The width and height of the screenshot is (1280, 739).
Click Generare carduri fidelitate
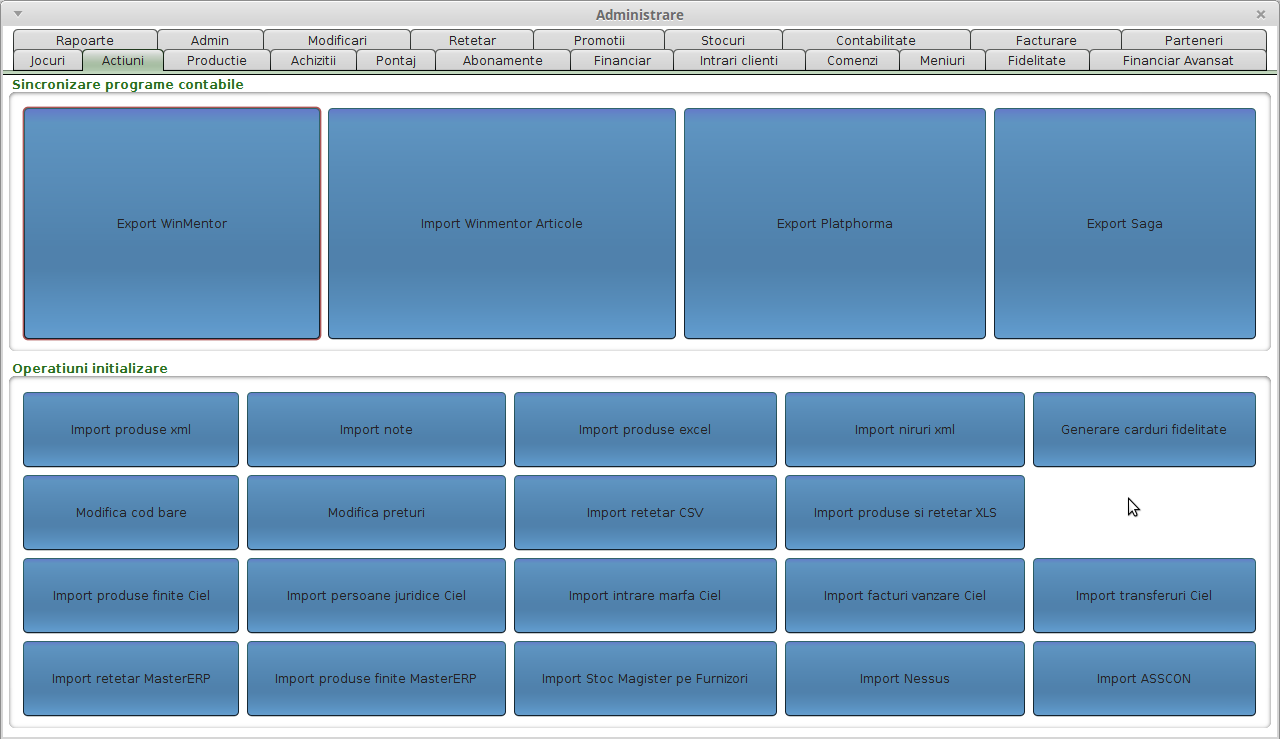pos(1144,430)
